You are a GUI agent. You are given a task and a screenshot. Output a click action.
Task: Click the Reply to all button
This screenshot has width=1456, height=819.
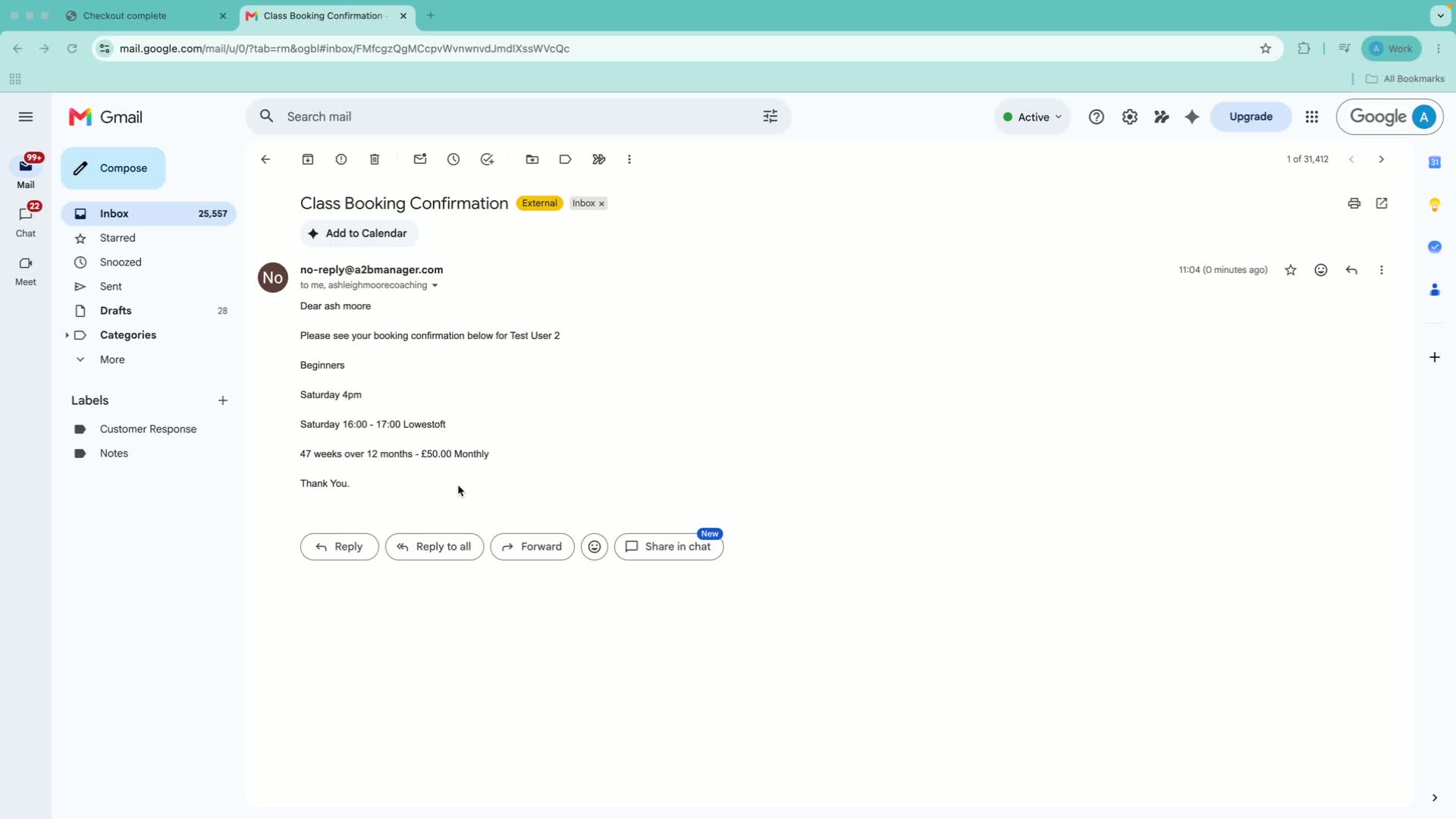(435, 547)
